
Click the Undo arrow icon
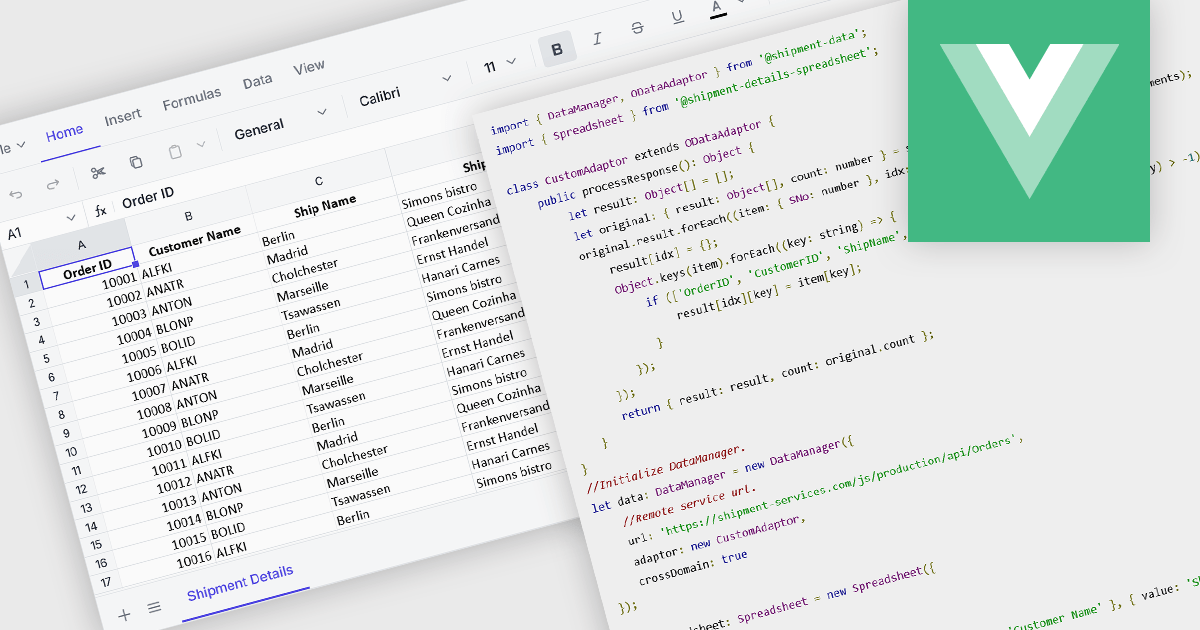click(x=16, y=194)
